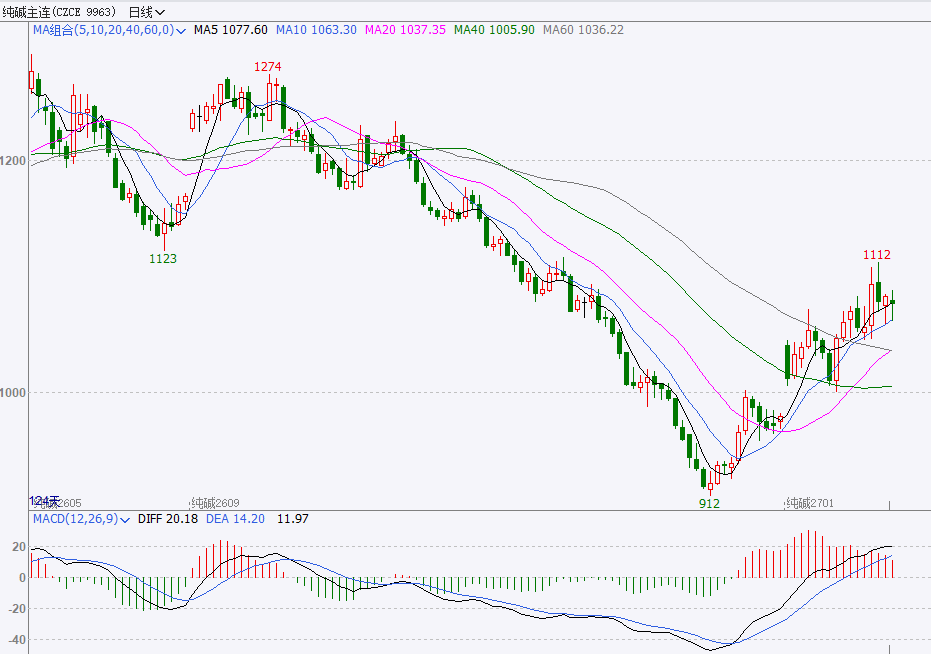Click the 1123 low price marker

163,258
